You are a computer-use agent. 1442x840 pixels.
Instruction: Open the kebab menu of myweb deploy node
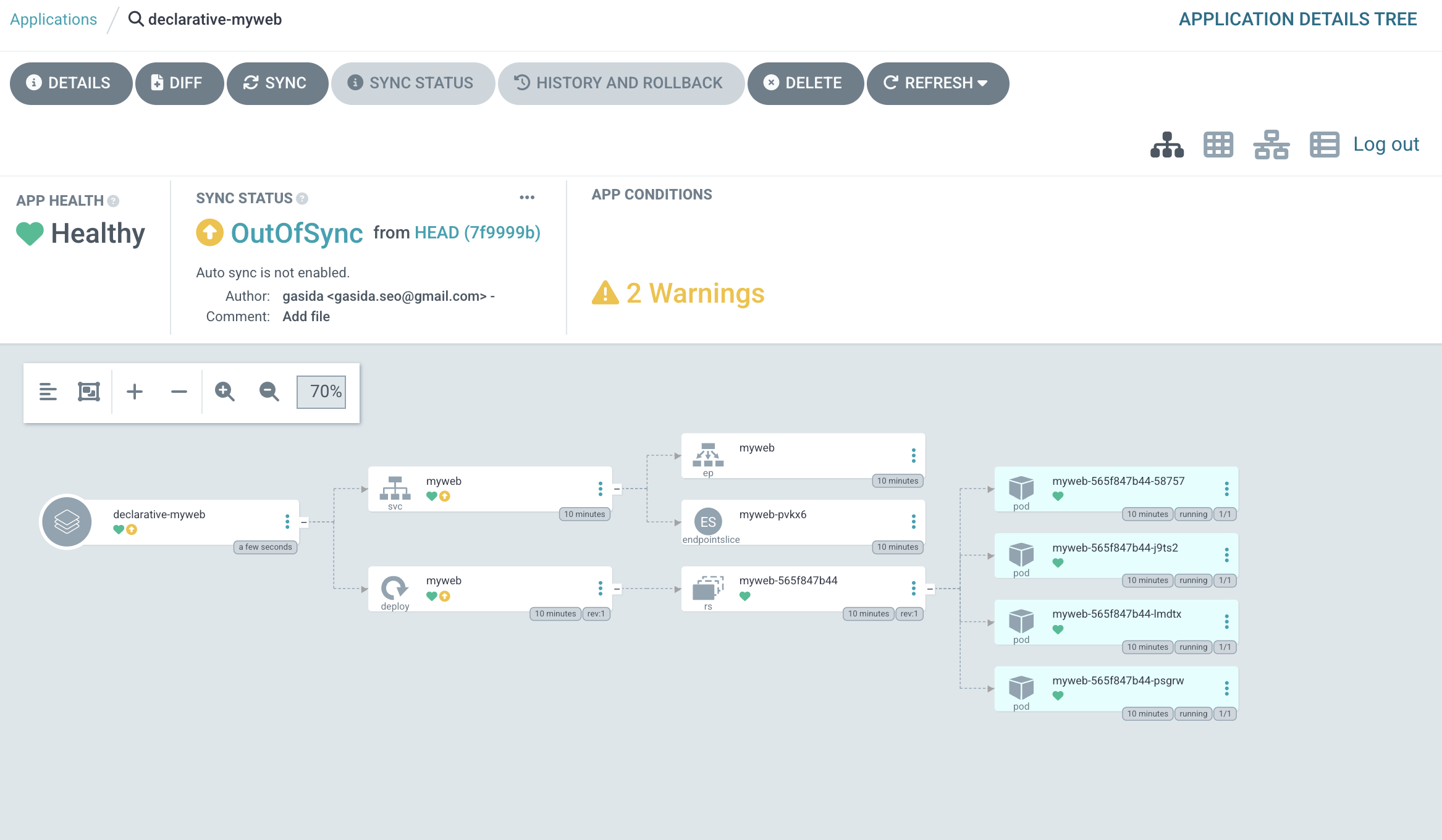point(600,589)
